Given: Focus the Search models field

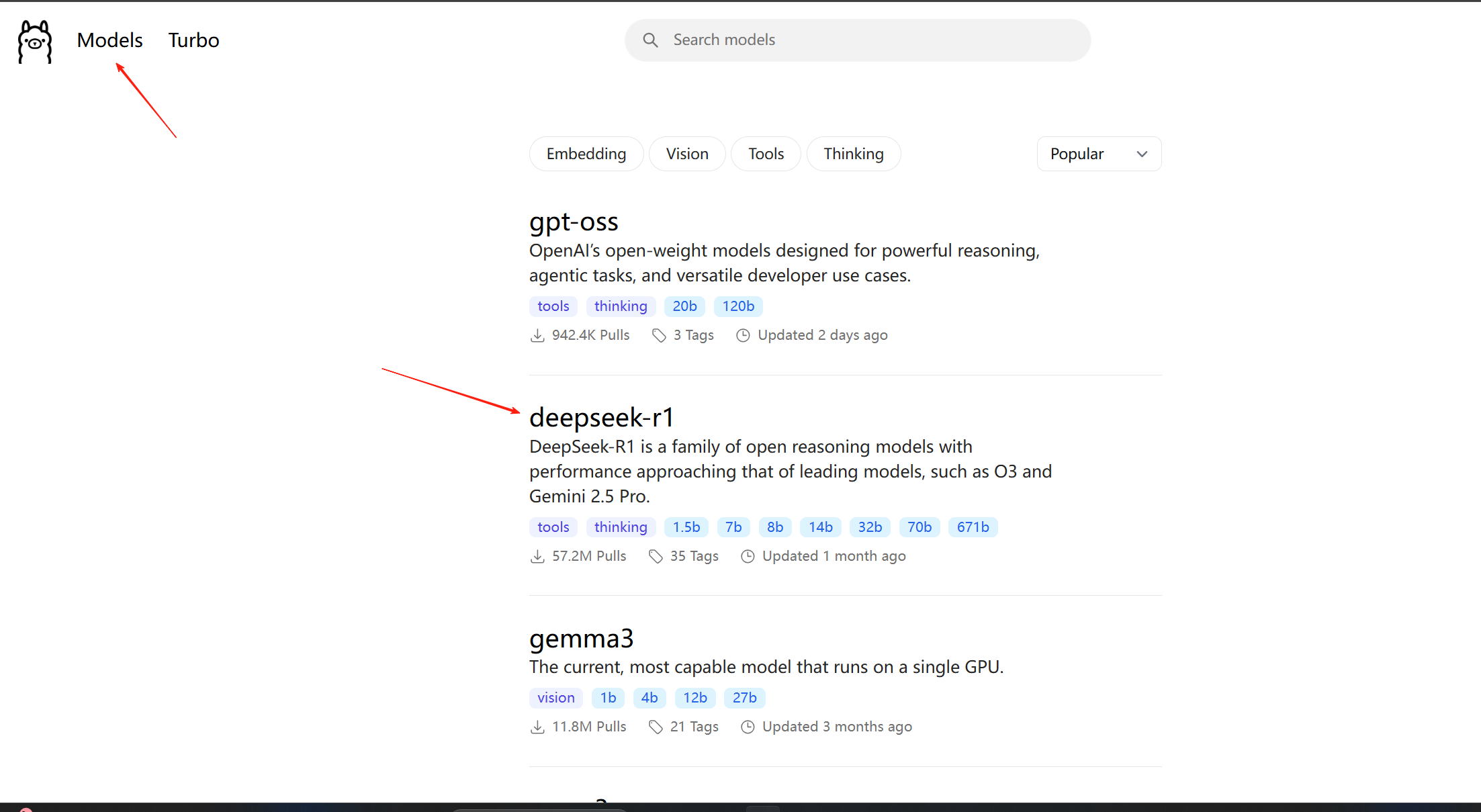Looking at the screenshot, I should 873,40.
